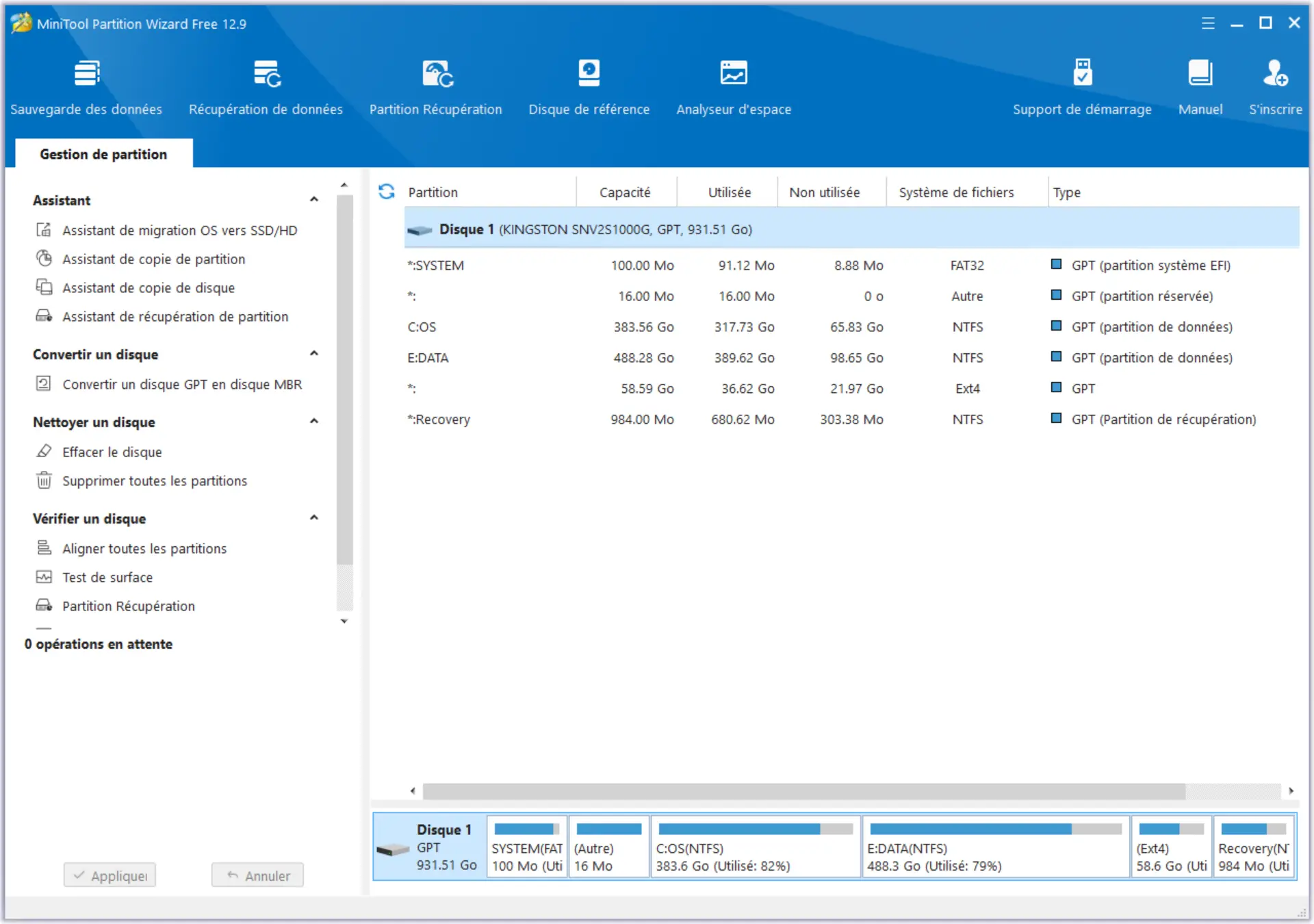Run Test de surface
Image resolution: width=1314 pixels, height=924 pixels.
(x=107, y=578)
